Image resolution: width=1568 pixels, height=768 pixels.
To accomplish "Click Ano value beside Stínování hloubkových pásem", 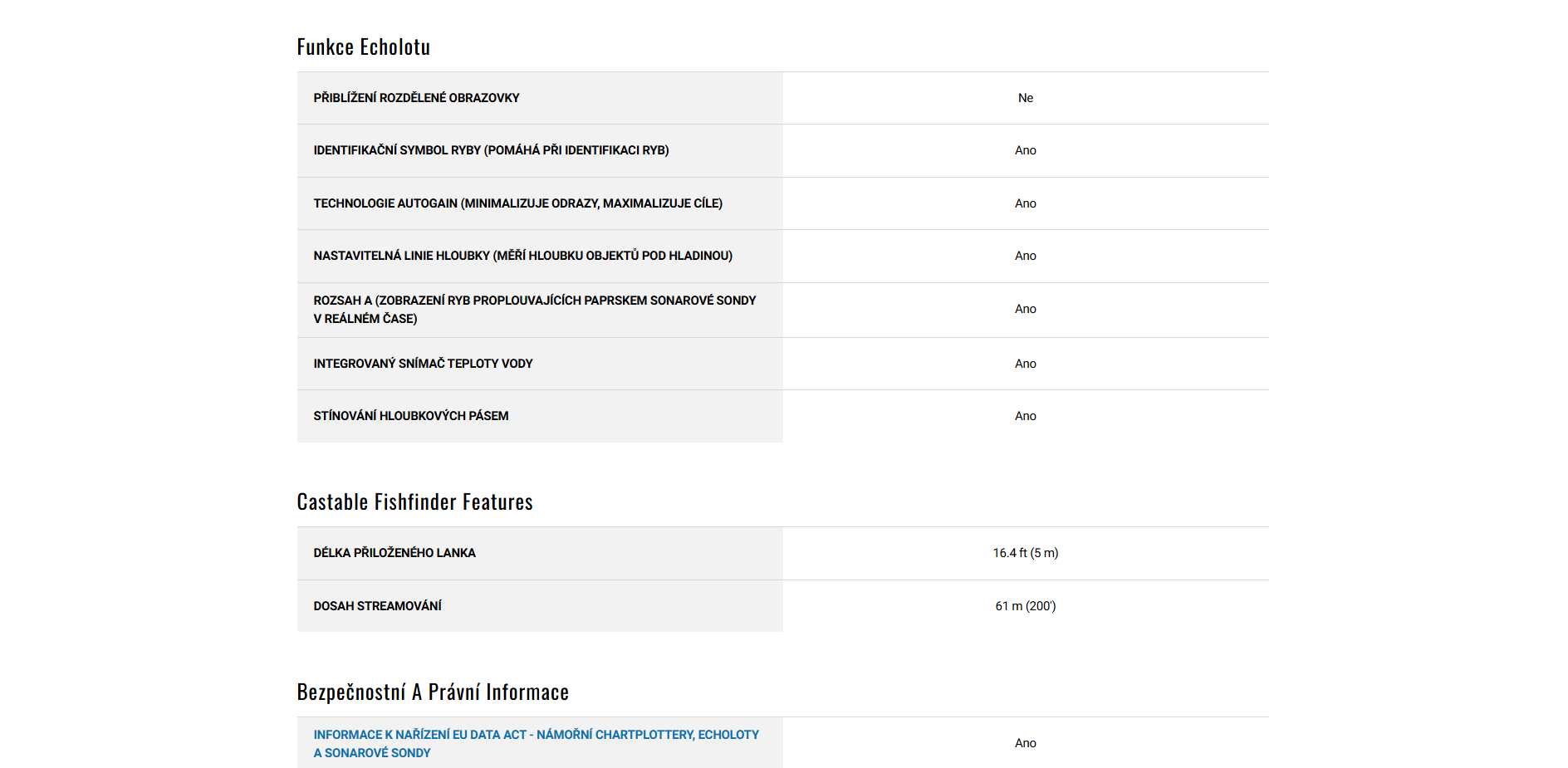I will (1026, 416).
